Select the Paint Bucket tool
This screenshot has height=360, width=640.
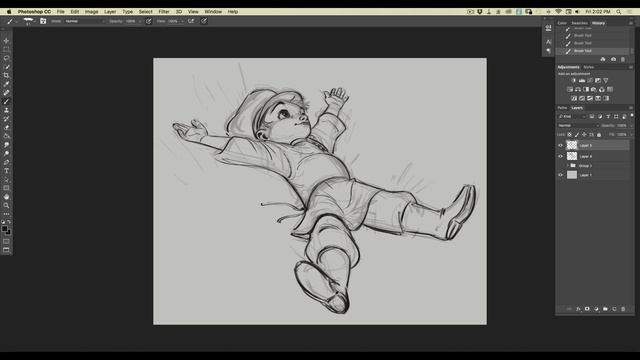[6, 136]
